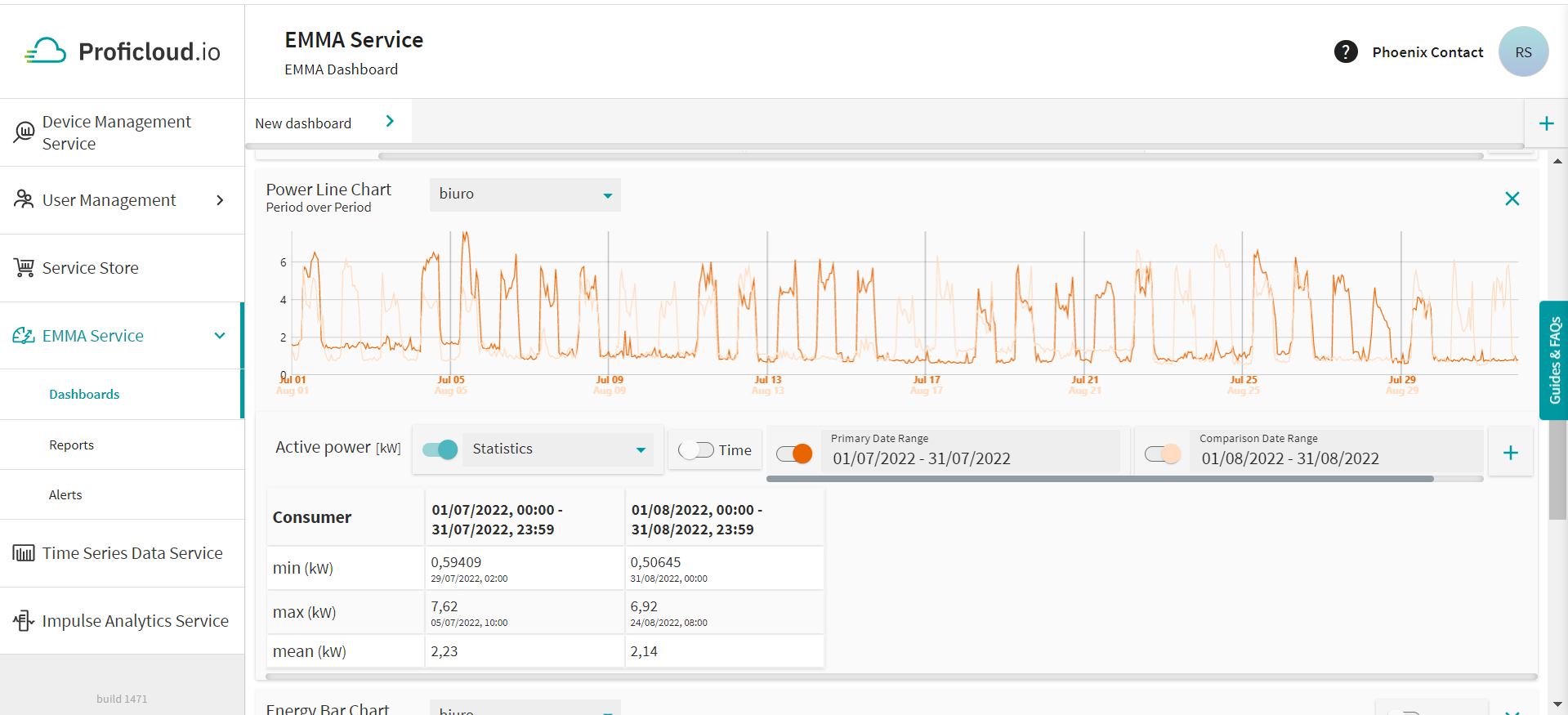Add another comparison date range with the plus
Screen dimensions: 1568x715
pyautogui.click(x=1511, y=453)
